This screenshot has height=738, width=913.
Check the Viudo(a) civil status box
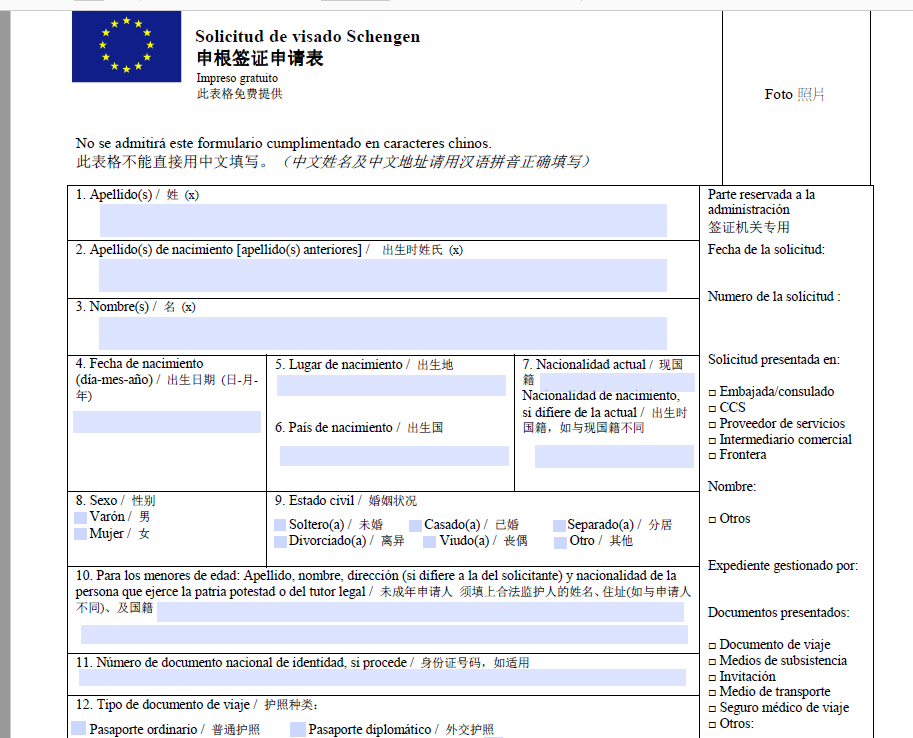click(x=430, y=542)
